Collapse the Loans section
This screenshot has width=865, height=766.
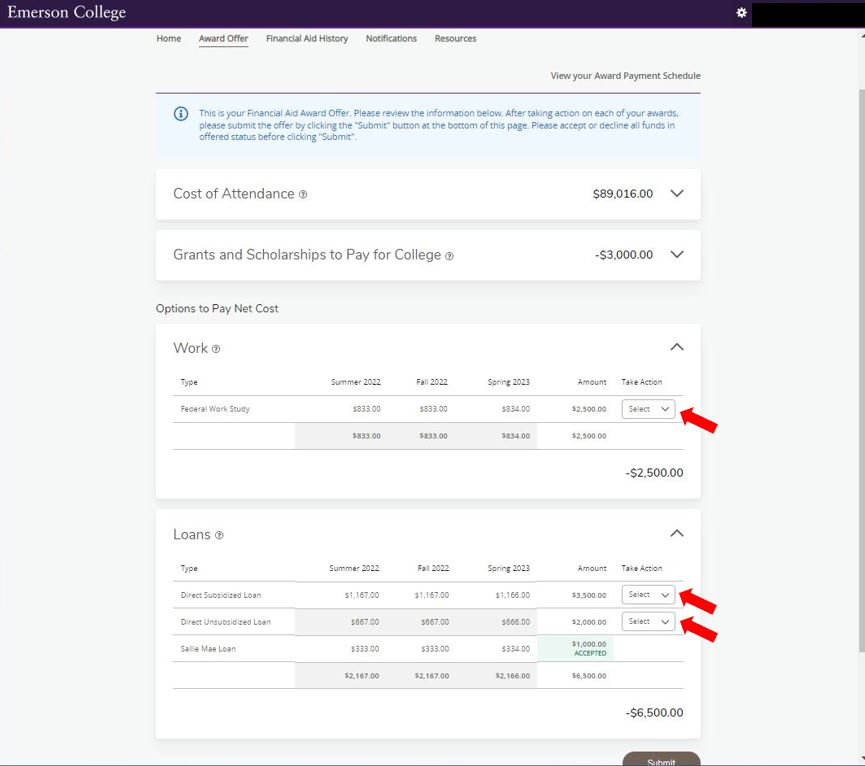coord(677,533)
